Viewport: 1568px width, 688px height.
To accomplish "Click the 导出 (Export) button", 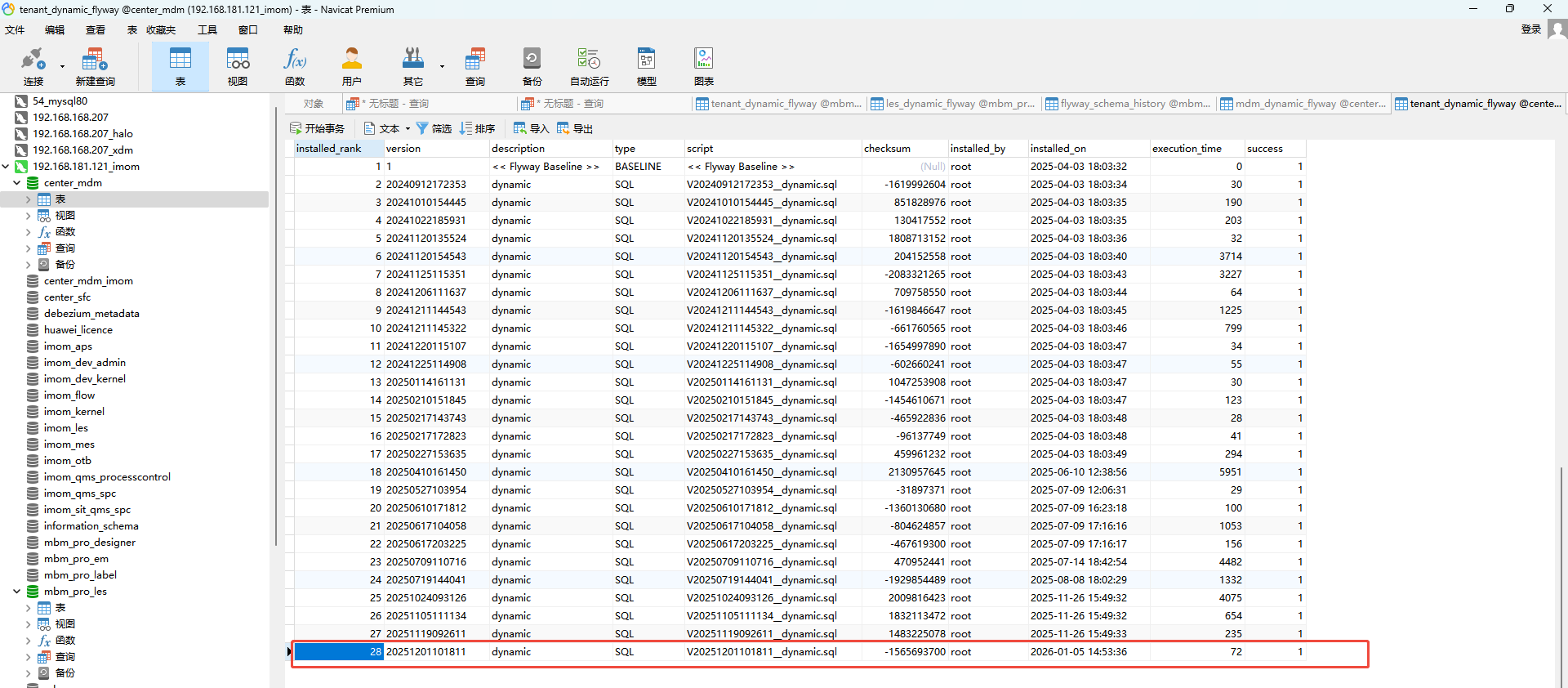I will [575, 128].
